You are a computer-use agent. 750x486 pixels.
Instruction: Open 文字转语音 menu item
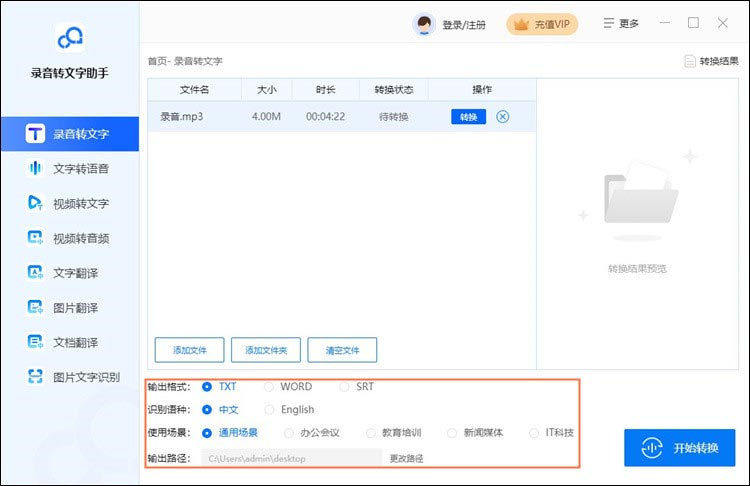pos(70,168)
